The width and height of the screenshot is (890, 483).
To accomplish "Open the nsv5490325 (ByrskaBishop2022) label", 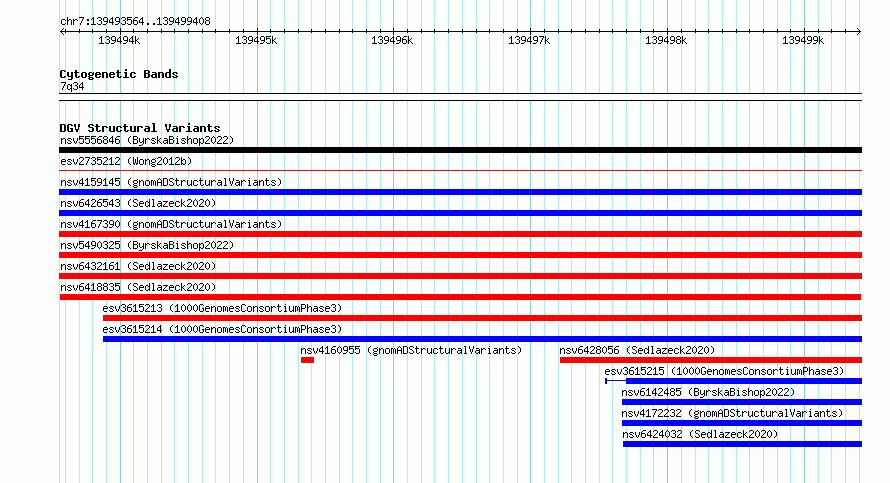I will tap(147, 245).
